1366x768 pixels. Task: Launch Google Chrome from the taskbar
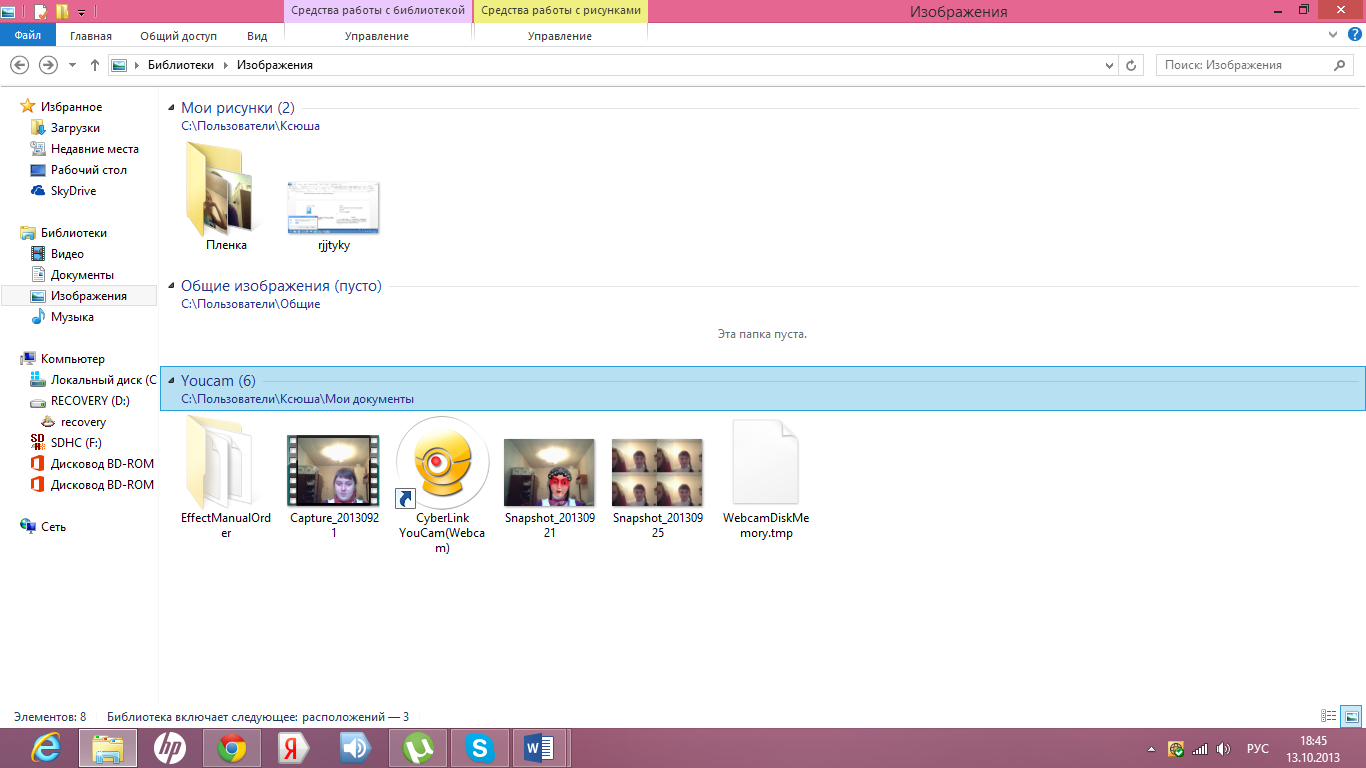tap(232, 748)
